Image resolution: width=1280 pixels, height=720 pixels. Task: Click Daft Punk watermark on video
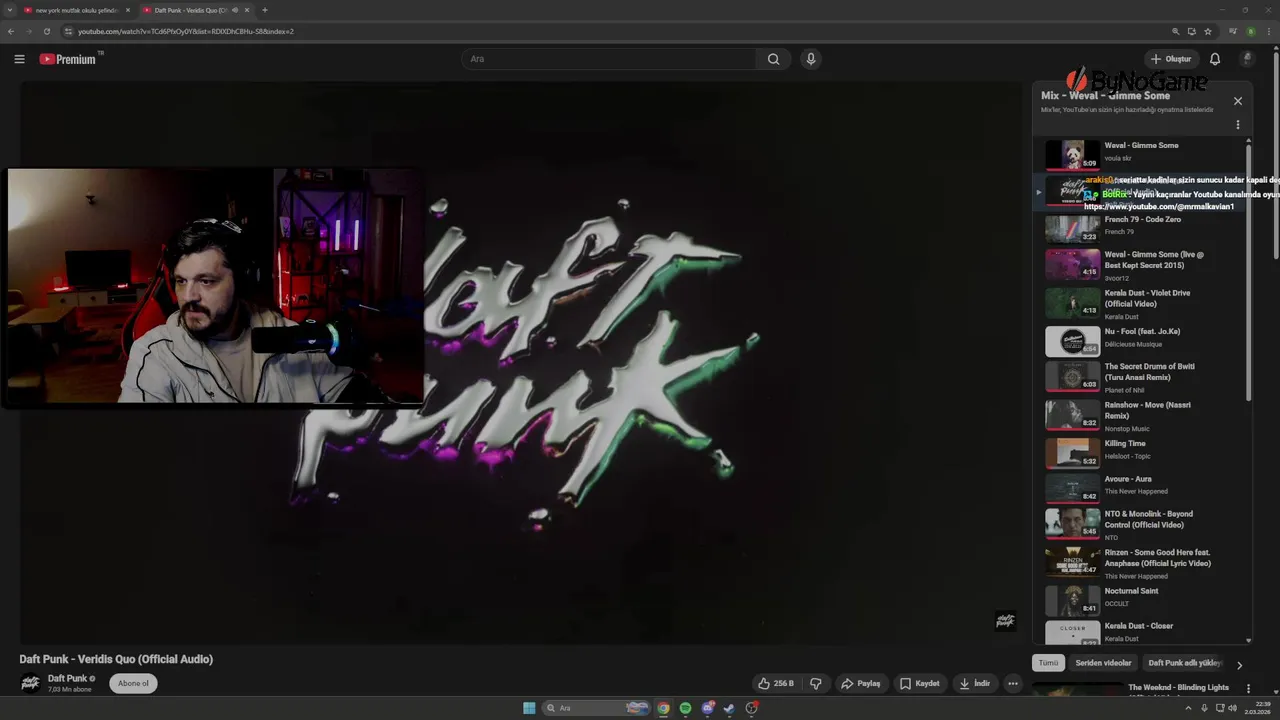[x=1005, y=621]
